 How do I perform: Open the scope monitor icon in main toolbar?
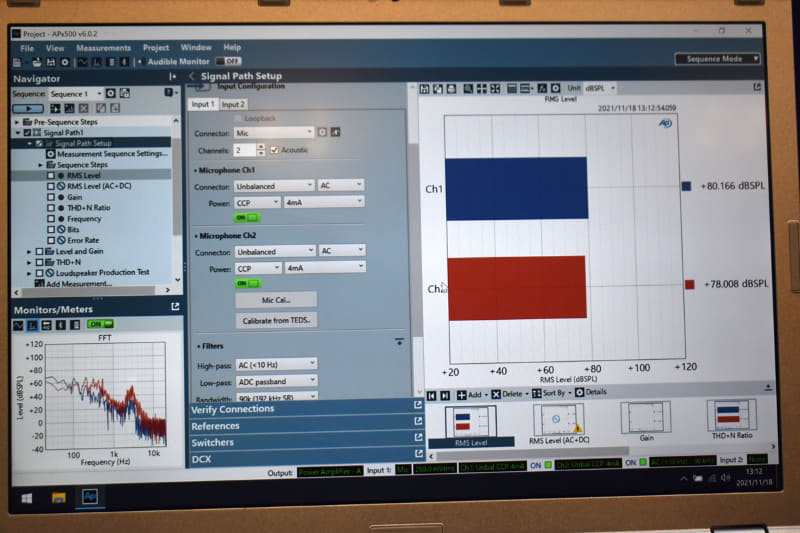(x=82, y=62)
